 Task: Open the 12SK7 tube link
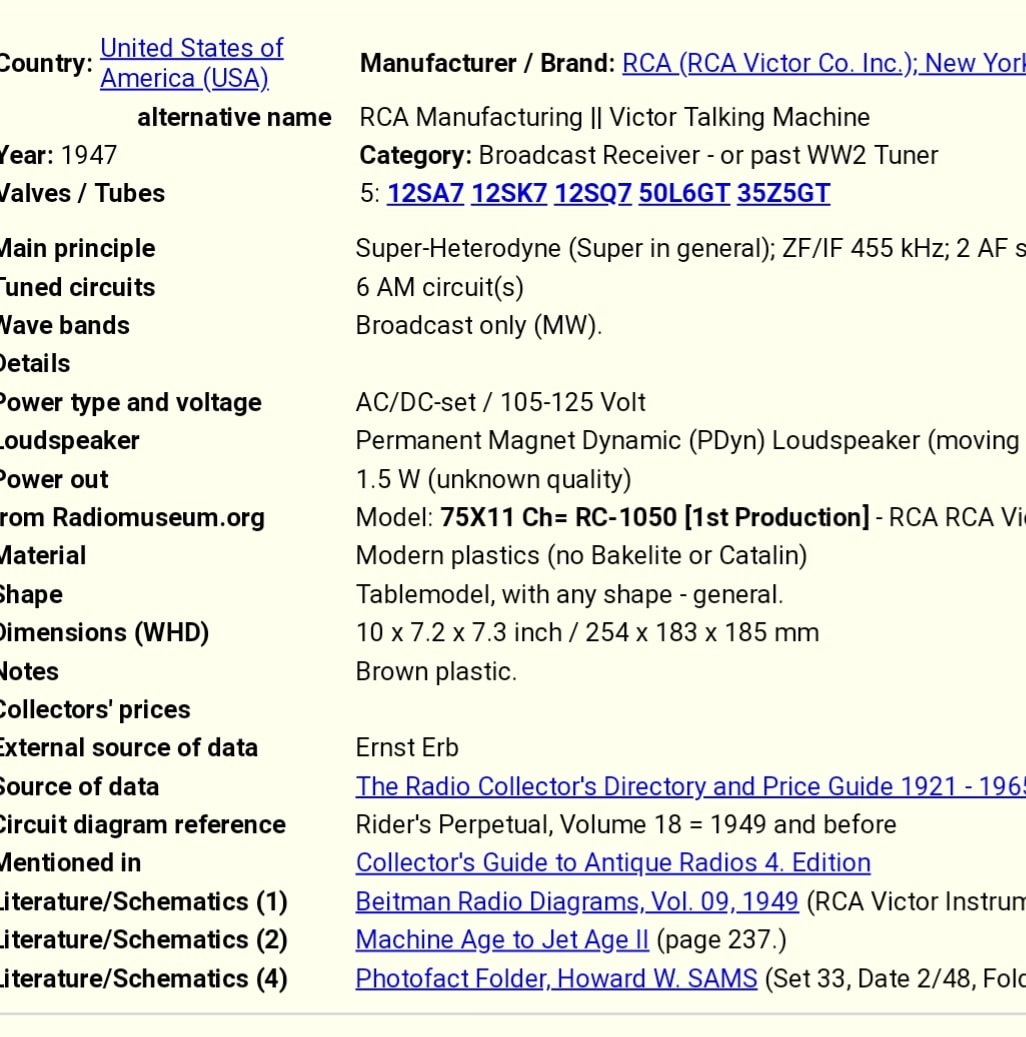(x=509, y=193)
